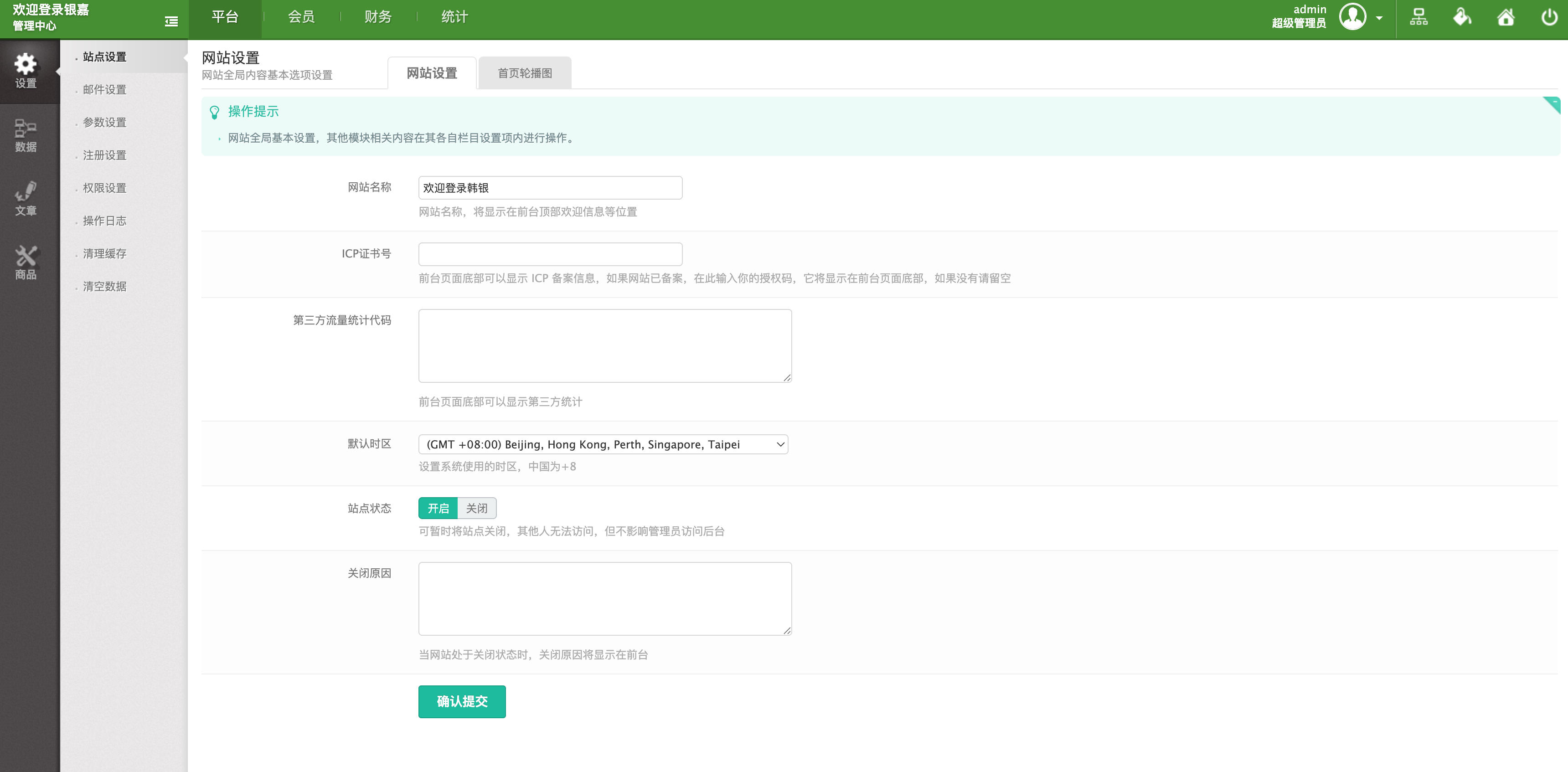Open the 商品 tools section icon
Image resolution: width=1568 pixels, height=772 pixels.
pyautogui.click(x=26, y=262)
